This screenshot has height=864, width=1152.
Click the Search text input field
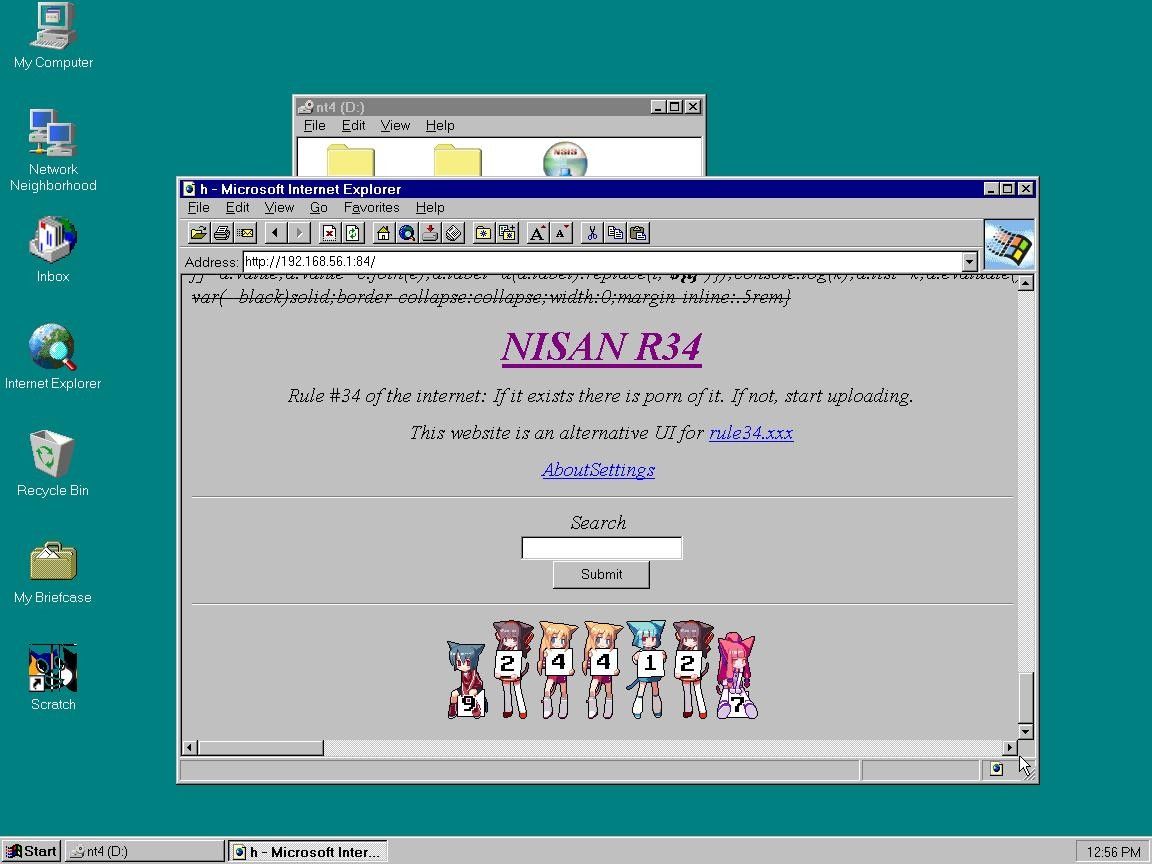602,548
